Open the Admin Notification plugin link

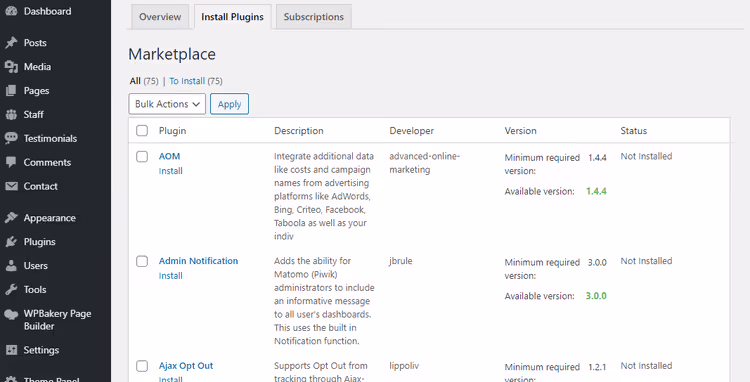(x=199, y=261)
